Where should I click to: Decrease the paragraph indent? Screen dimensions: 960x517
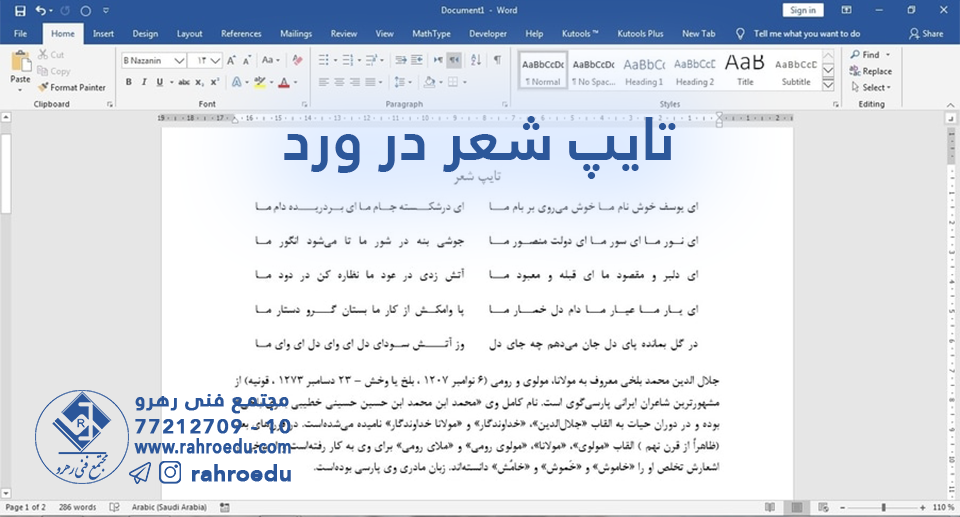pyautogui.click(x=401, y=60)
